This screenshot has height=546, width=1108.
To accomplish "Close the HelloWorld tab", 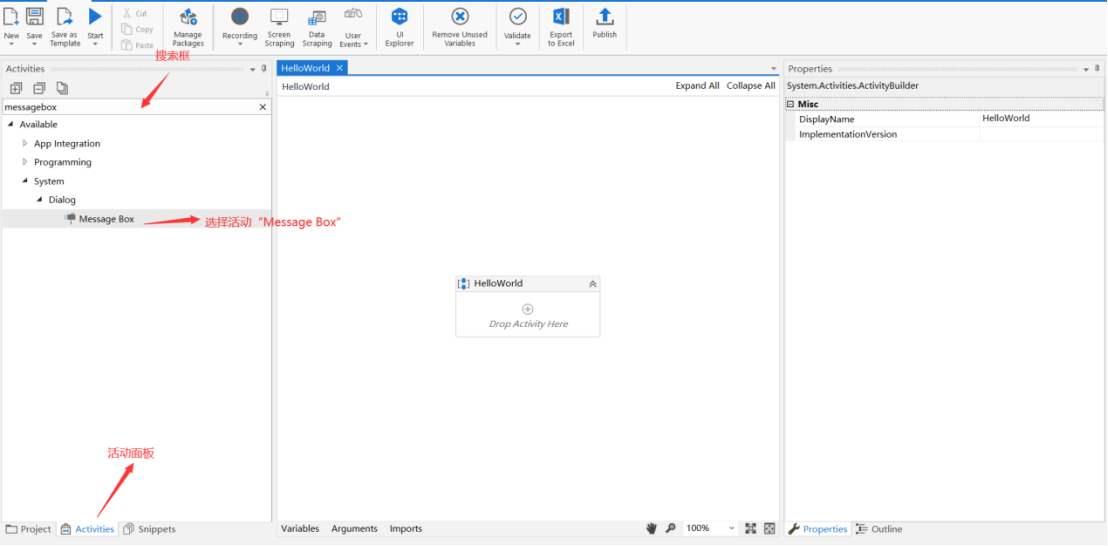I will pyautogui.click(x=339, y=68).
